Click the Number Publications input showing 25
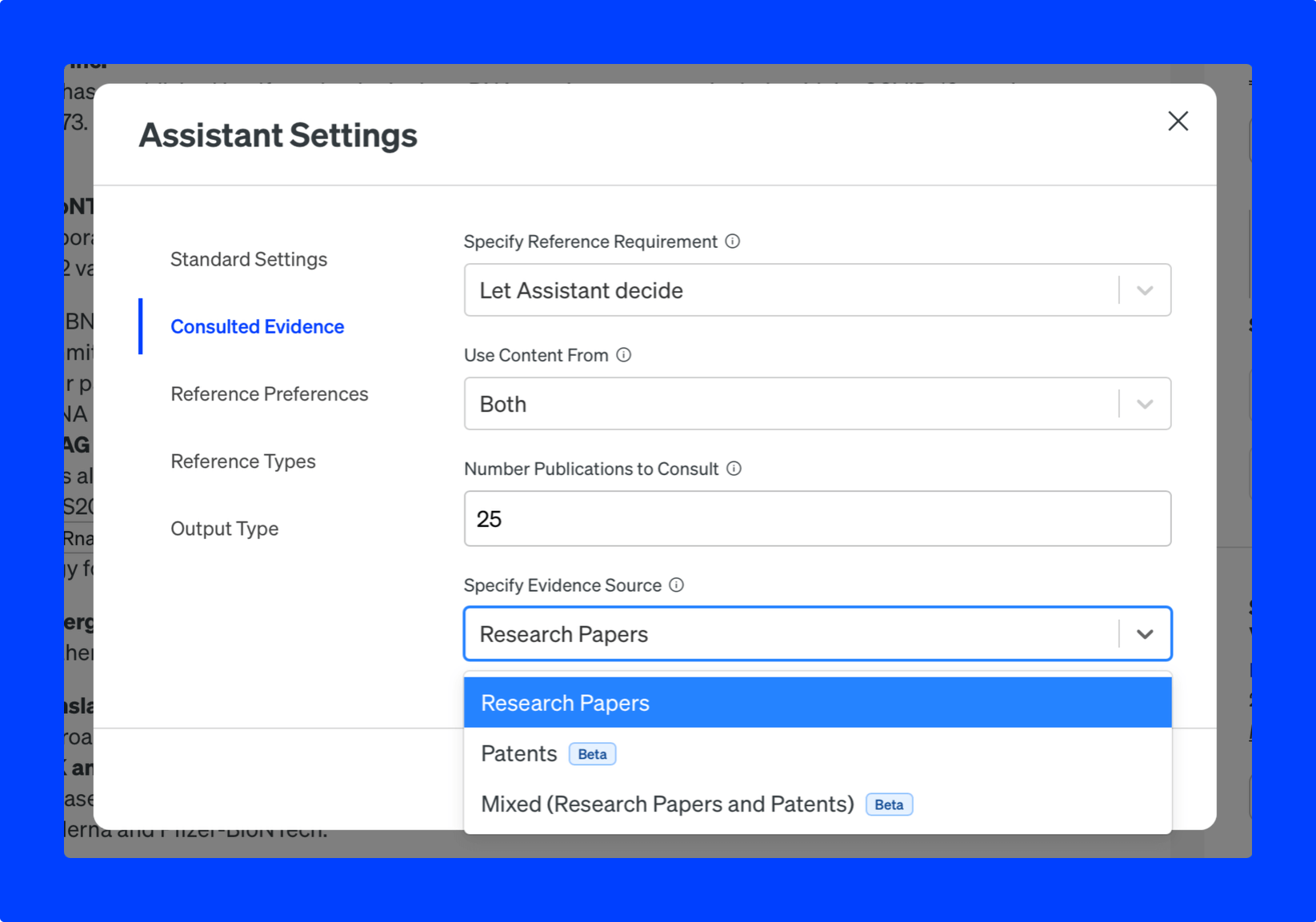Image resolution: width=1316 pixels, height=922 pixels. [x=817, y=519]
